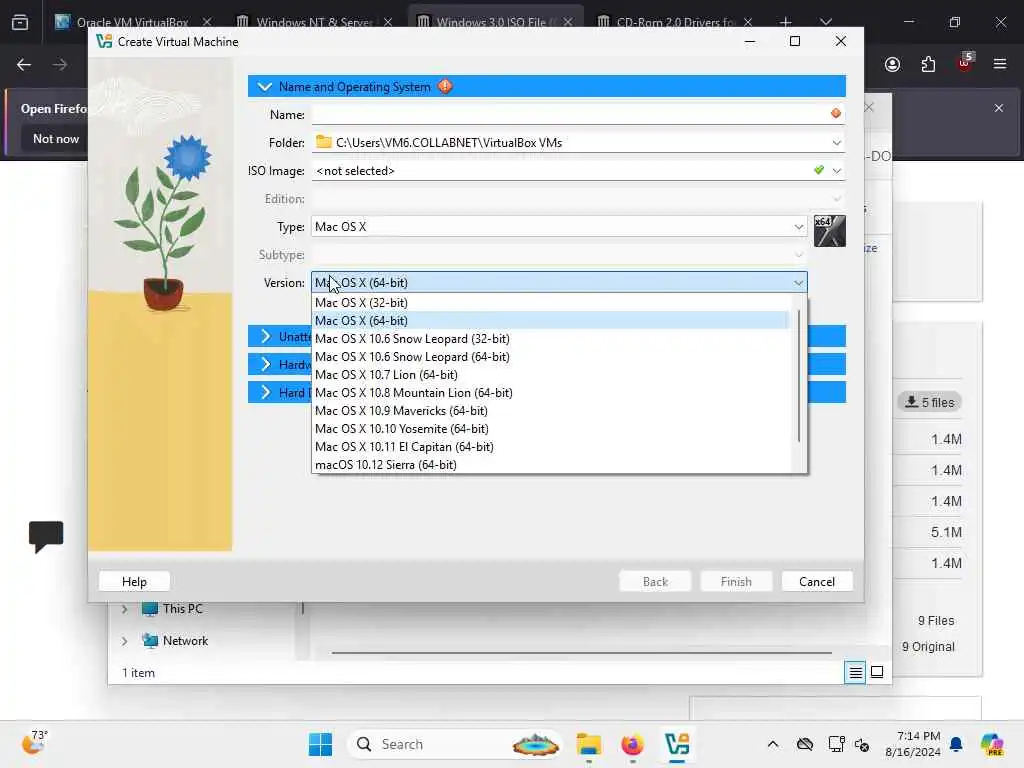The image size is (1024, 768).
Task: Click the black chat bubble icon
Action: pyautogui.click(x=46, y=537)
